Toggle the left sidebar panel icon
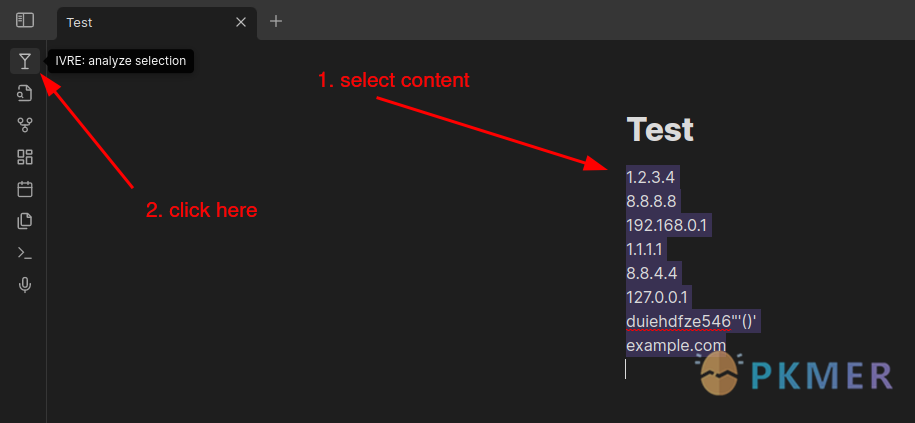Screen dimensions: 915x423 click(25, 20)
